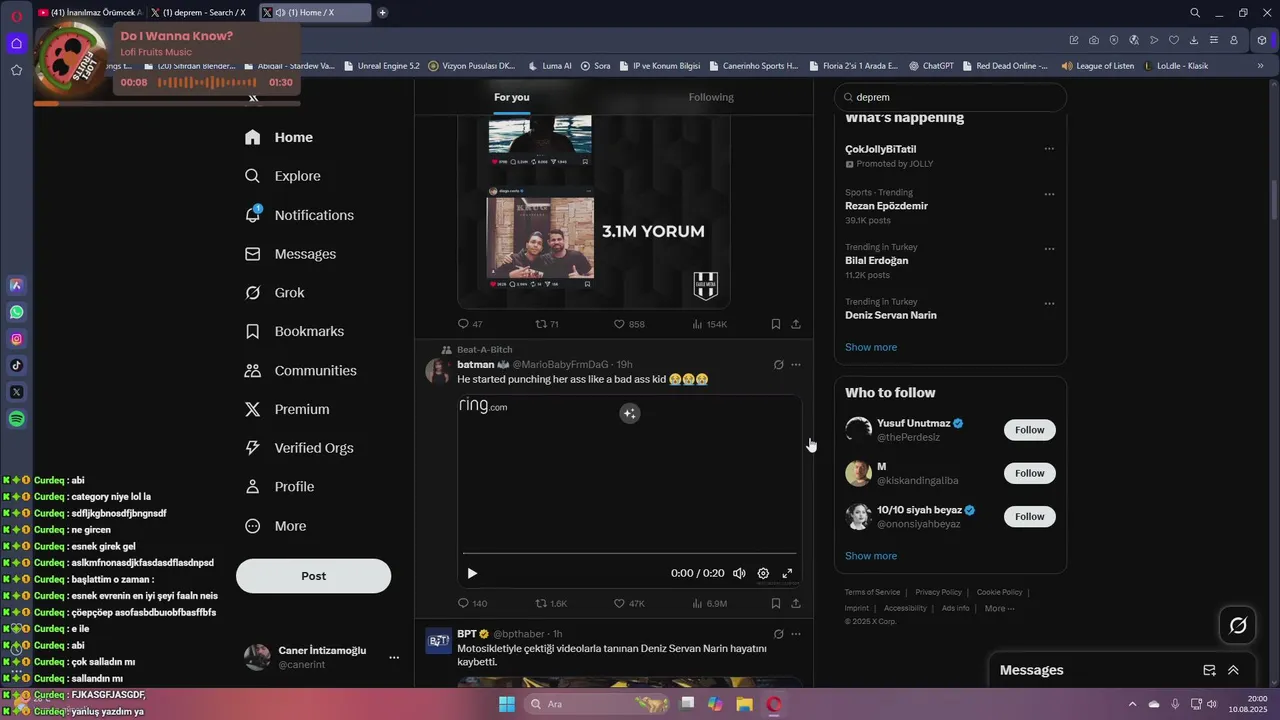Open more options for Bilal Erdoğan trend
Image resolution: width=1280 pixels, height=720 pixels.
click(1049, 249)
